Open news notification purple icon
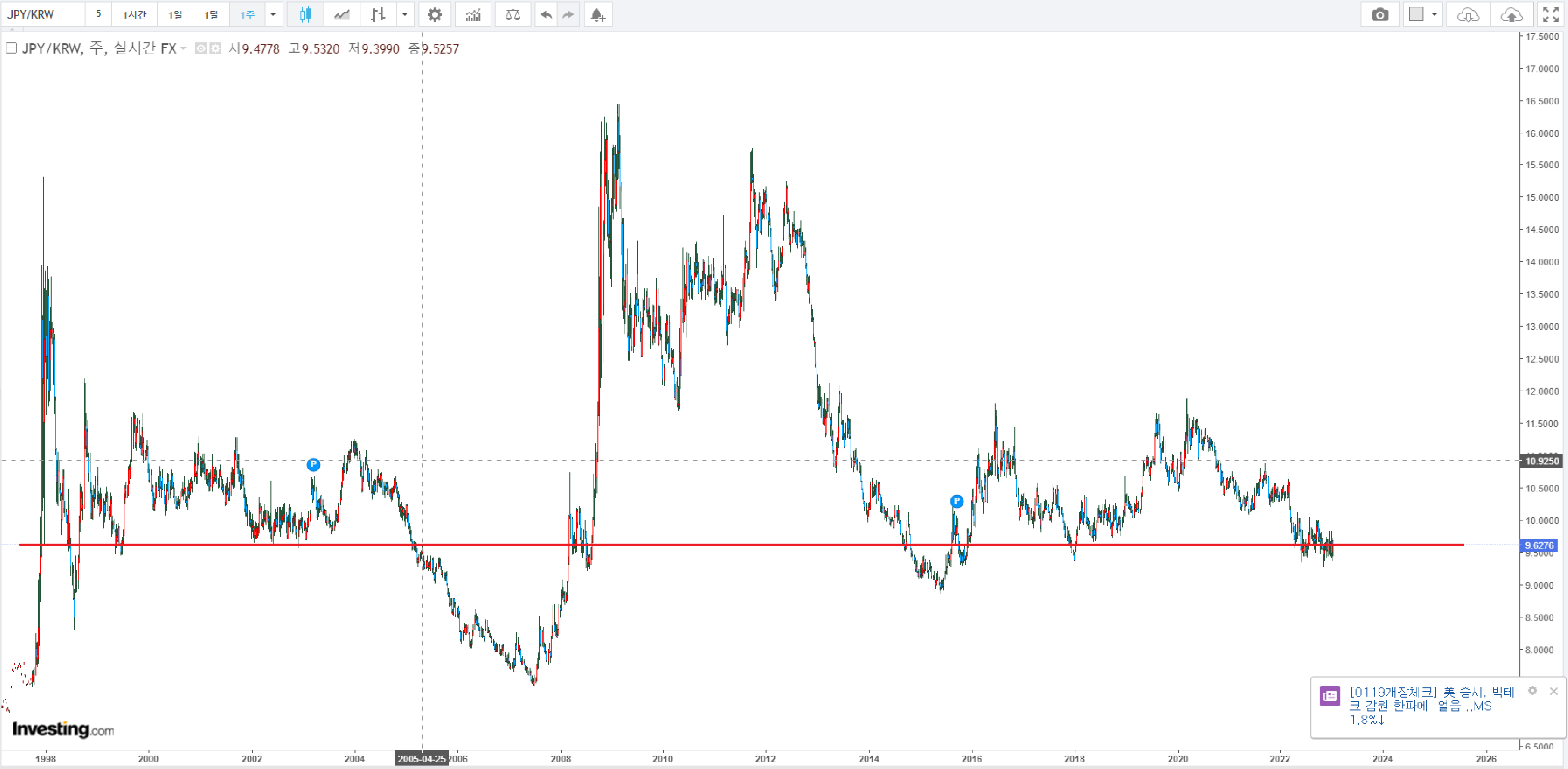The height and width of the screenshot is (769, 1568). tap(1330, 695)
